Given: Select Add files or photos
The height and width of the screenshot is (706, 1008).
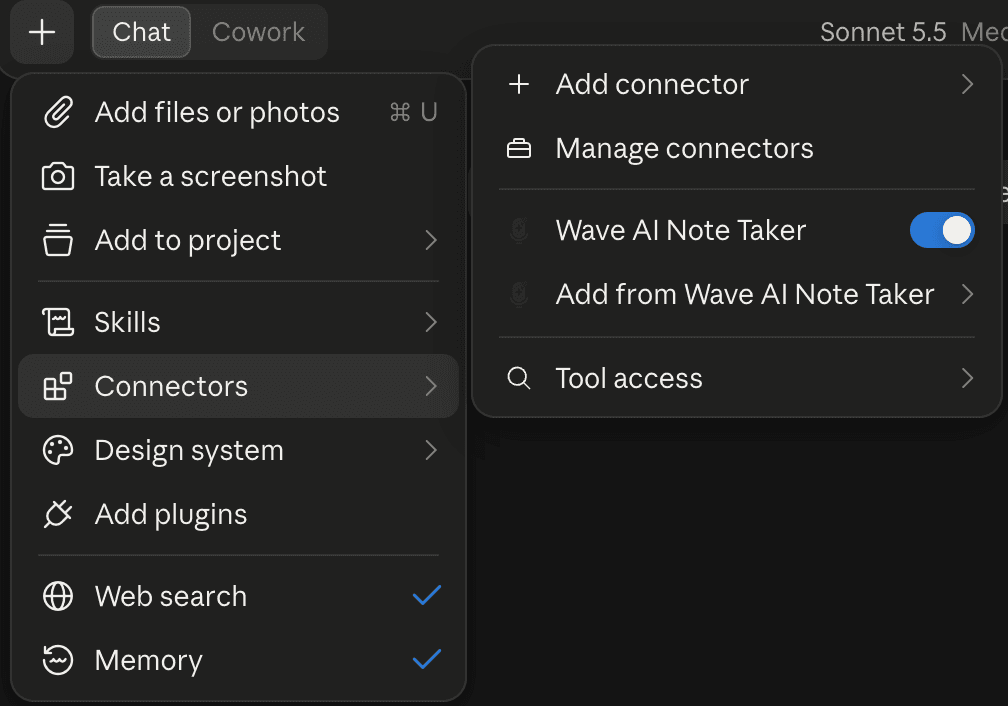Looking at the screenshot, I should (x=238, y=113).
